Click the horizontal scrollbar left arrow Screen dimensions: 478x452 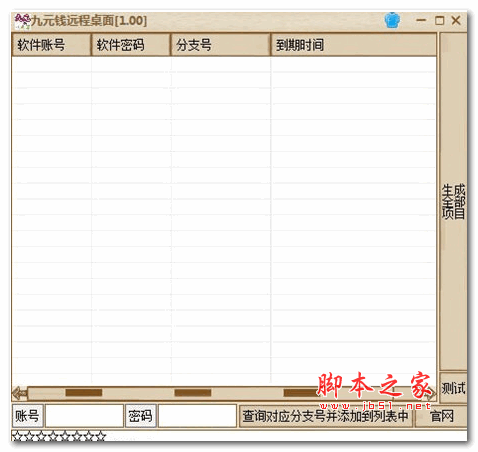pyautogui.click(x=20, y=394)
